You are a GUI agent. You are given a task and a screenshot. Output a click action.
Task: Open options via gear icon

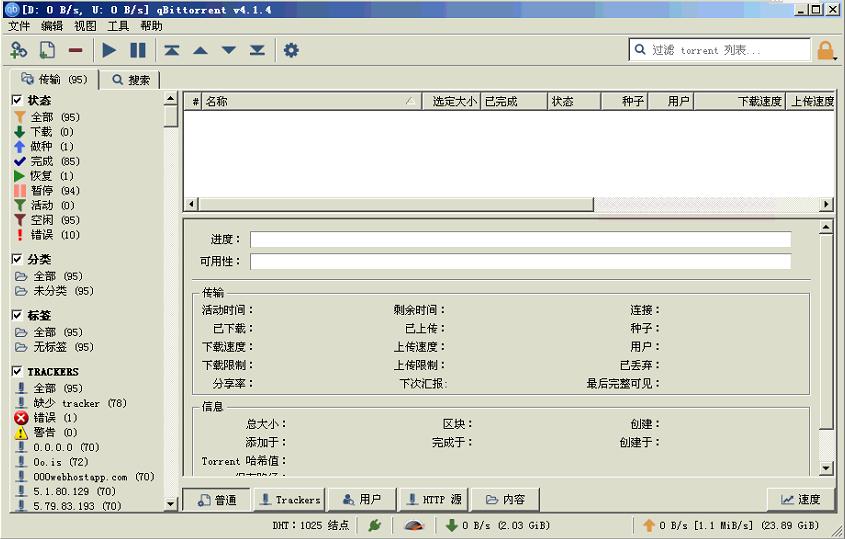pos(291,50)
